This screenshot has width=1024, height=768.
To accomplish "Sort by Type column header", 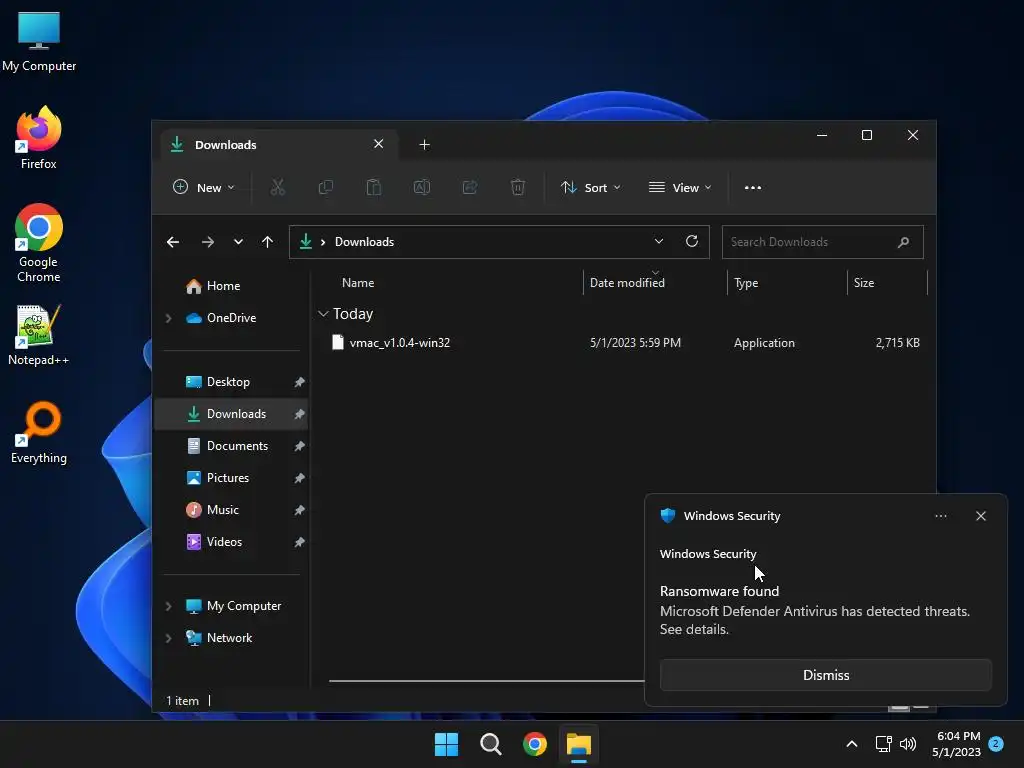I will (746, 283).
